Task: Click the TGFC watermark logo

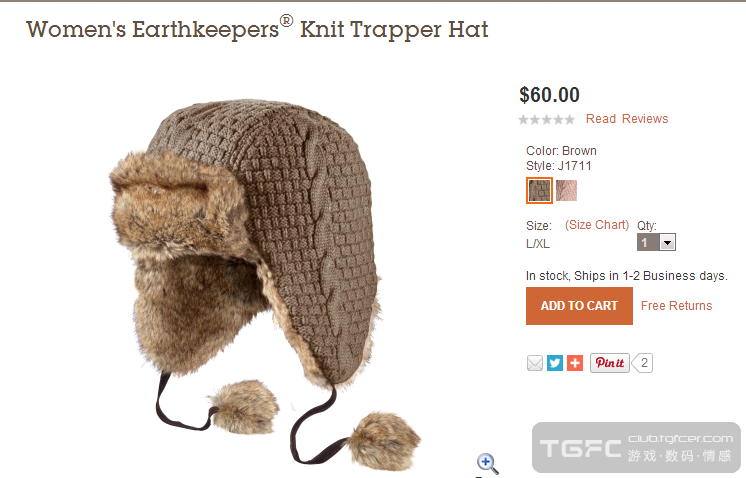Action: [636, 448]
